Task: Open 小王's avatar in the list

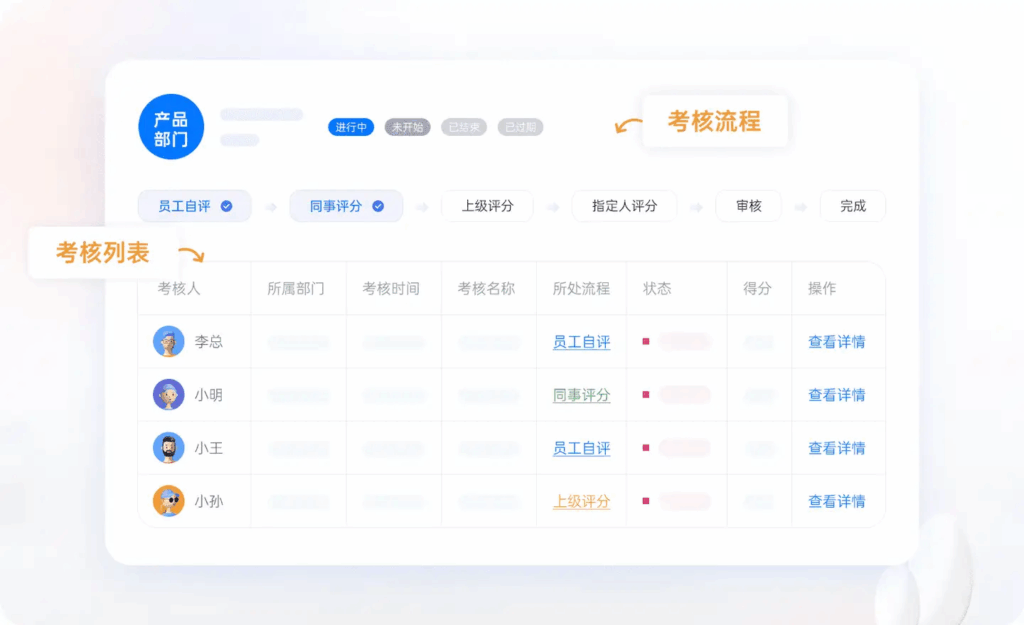Action: 168,448
